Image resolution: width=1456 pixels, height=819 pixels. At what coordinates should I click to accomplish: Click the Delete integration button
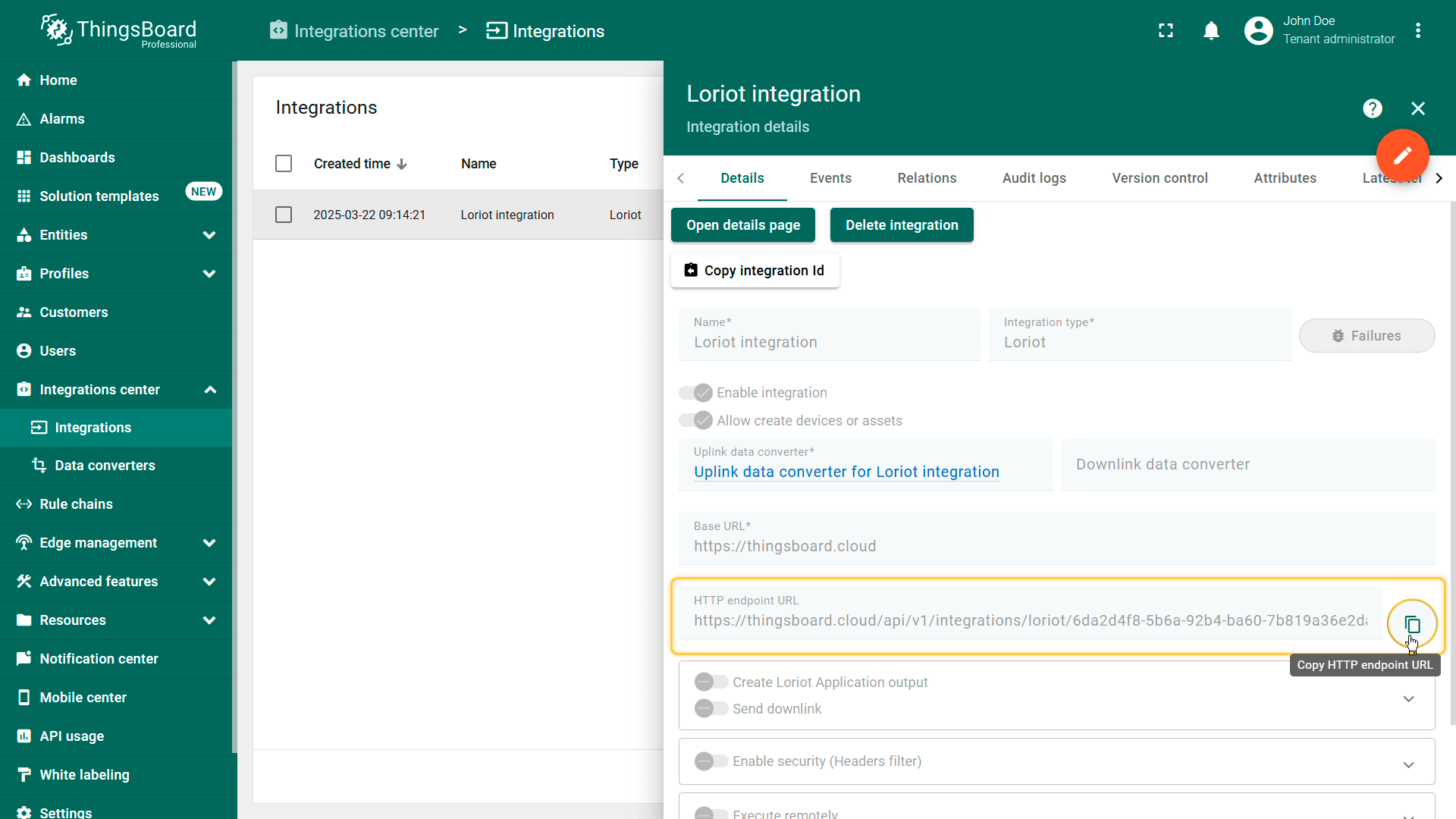(902, 225)
